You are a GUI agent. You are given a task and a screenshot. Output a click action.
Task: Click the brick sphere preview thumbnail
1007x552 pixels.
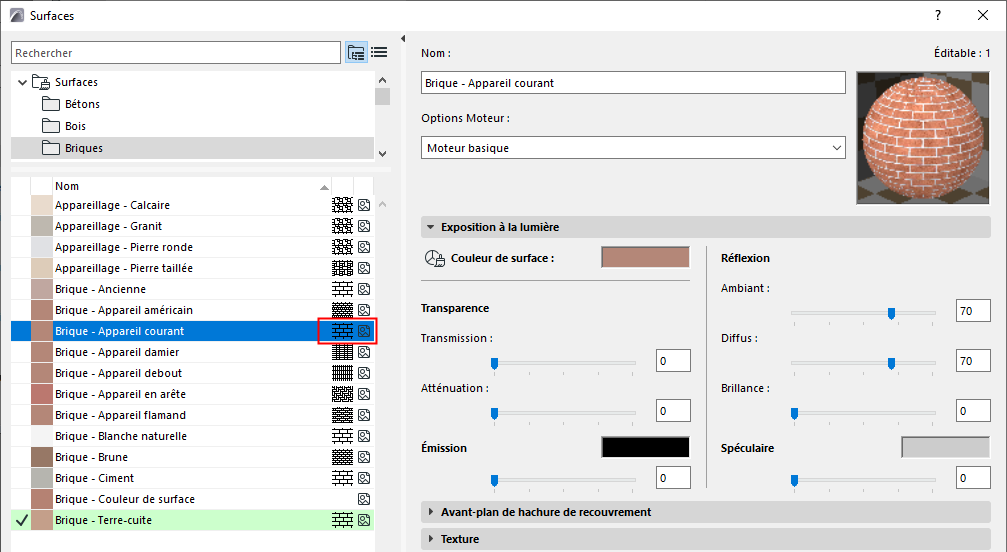pyautogui.click(x=923, y=138)
